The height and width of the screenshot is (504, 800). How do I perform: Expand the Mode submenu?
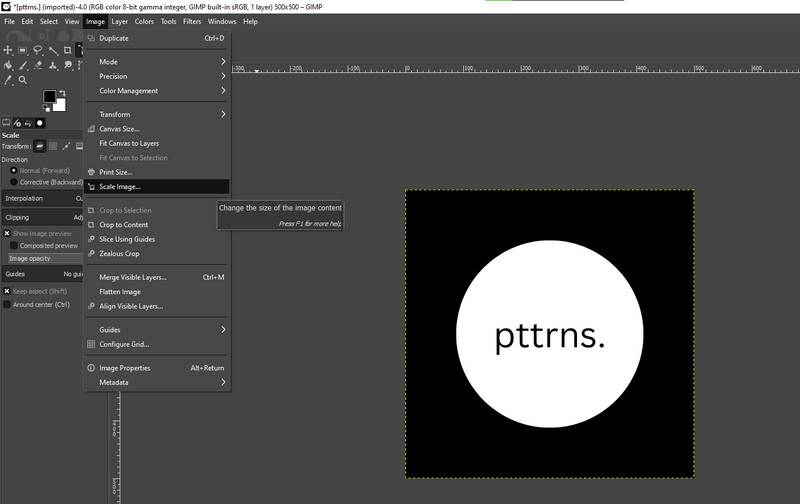[x=157, y=62]
